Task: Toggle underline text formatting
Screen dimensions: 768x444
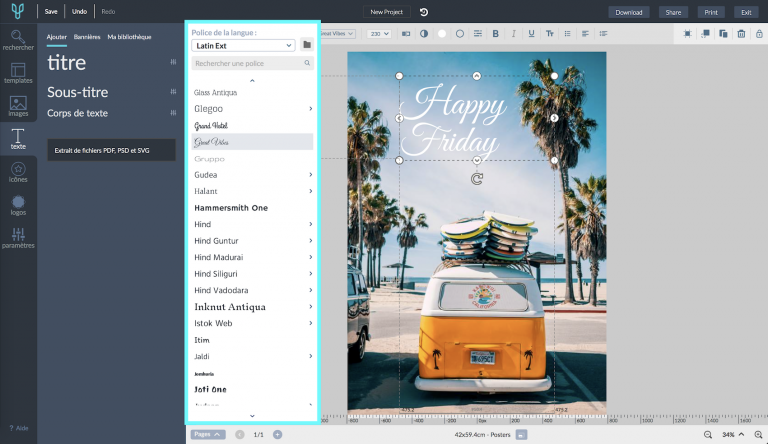Action: 532,33
